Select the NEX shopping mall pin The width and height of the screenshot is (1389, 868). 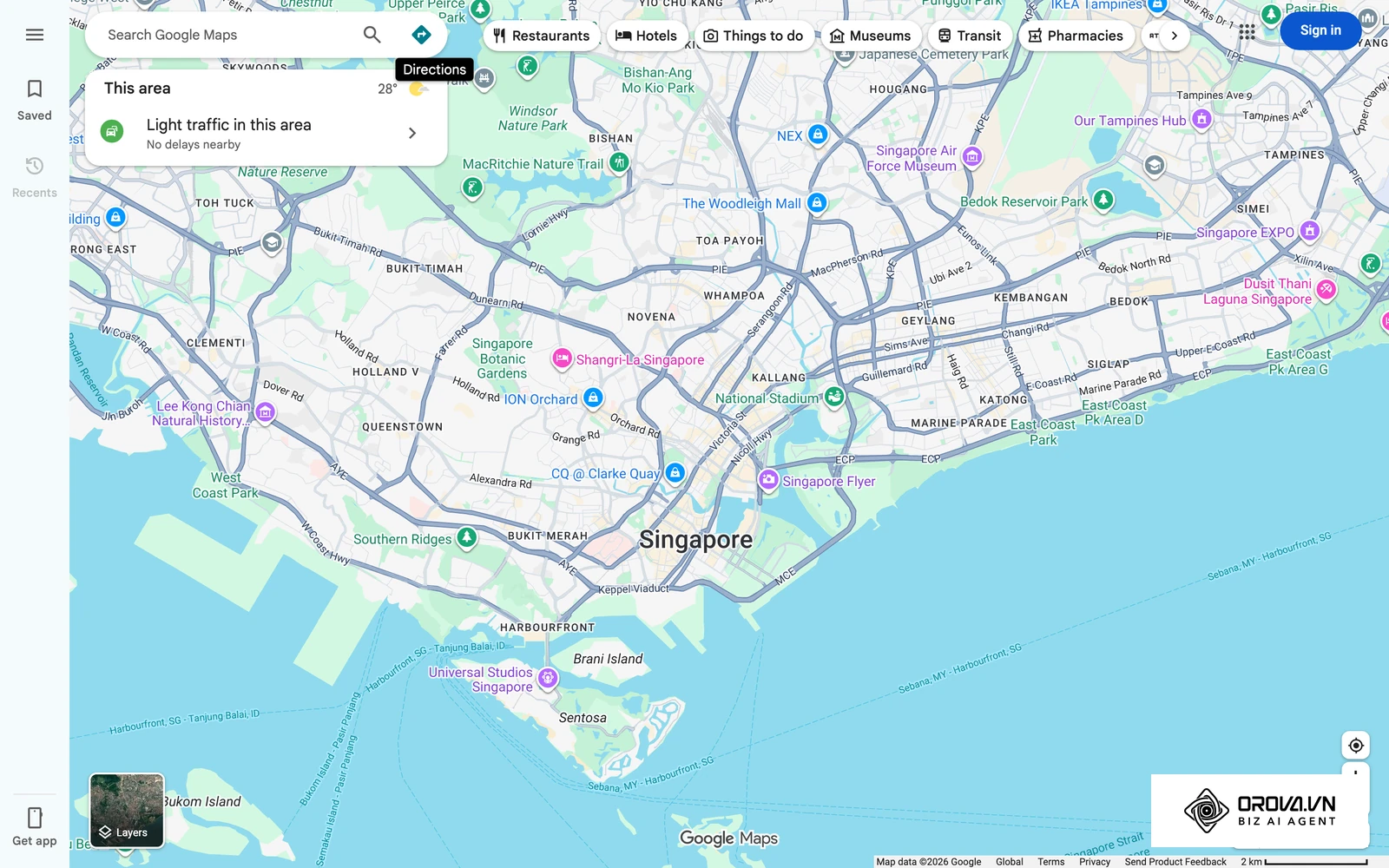click(x=818, y=135)
